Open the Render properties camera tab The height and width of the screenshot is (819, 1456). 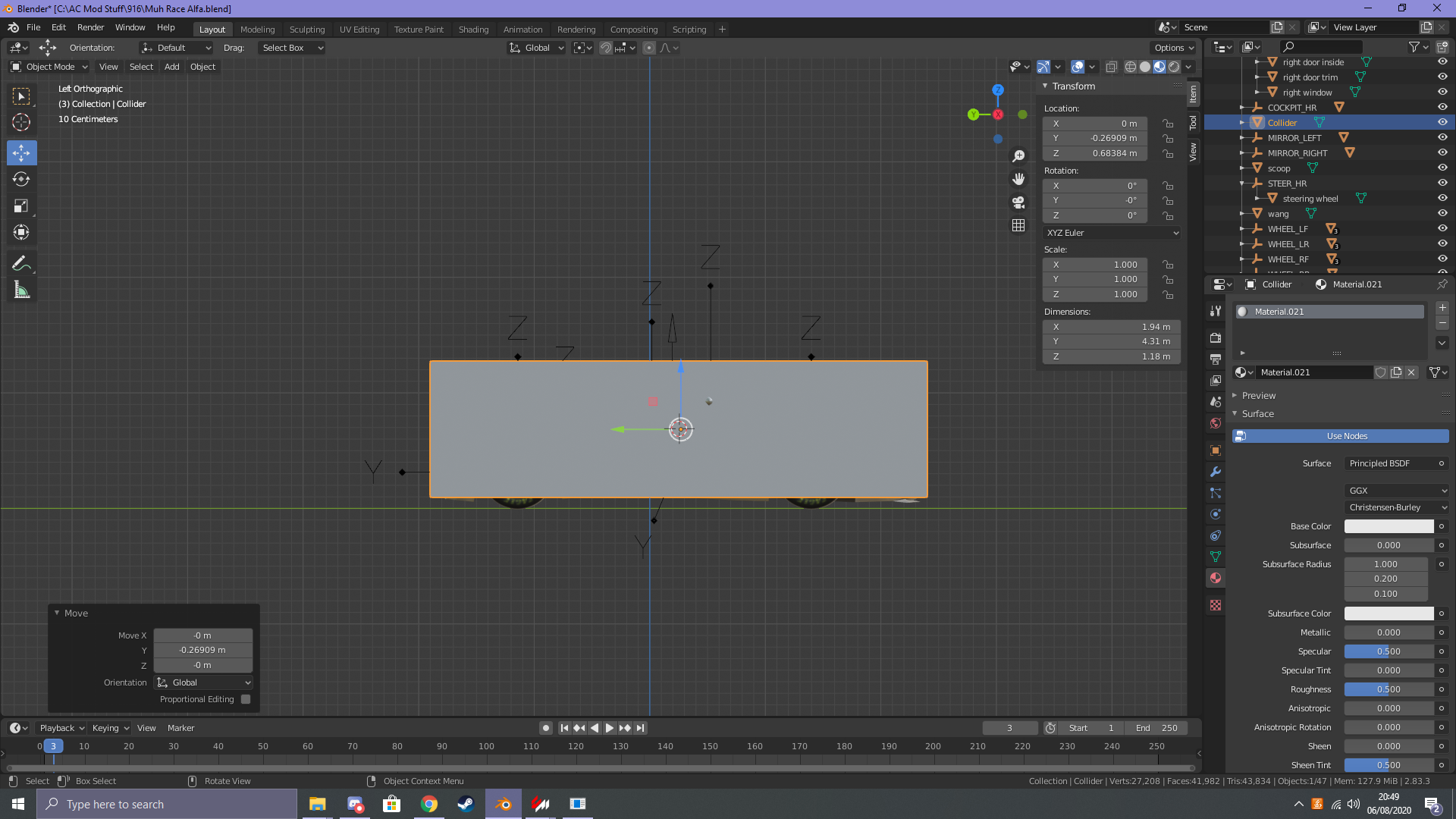1216,337
